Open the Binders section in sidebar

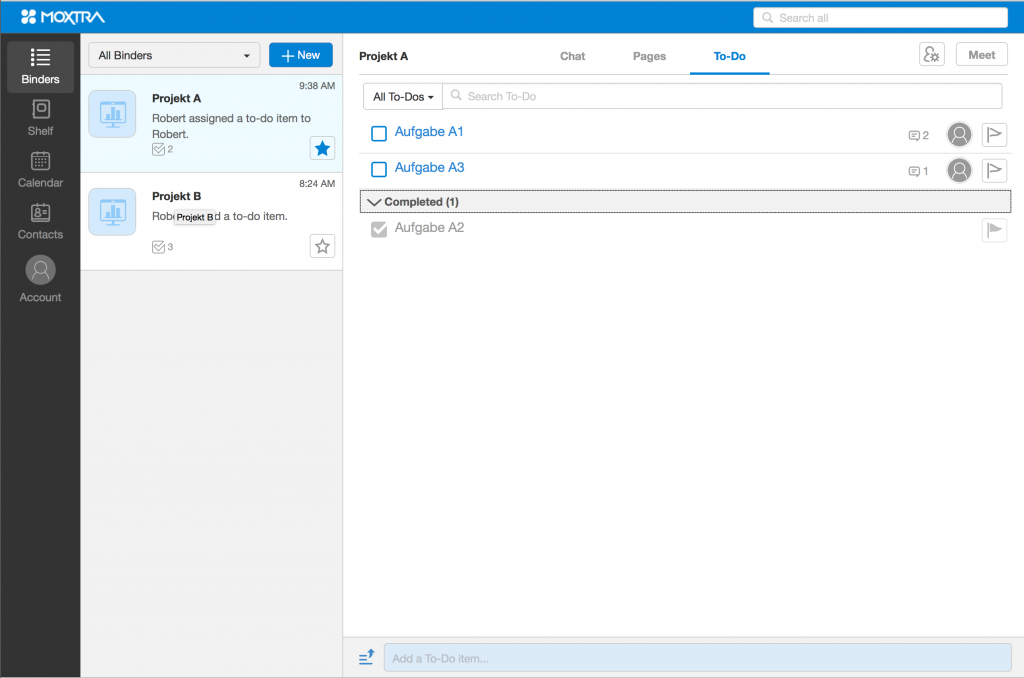(40, 66)
